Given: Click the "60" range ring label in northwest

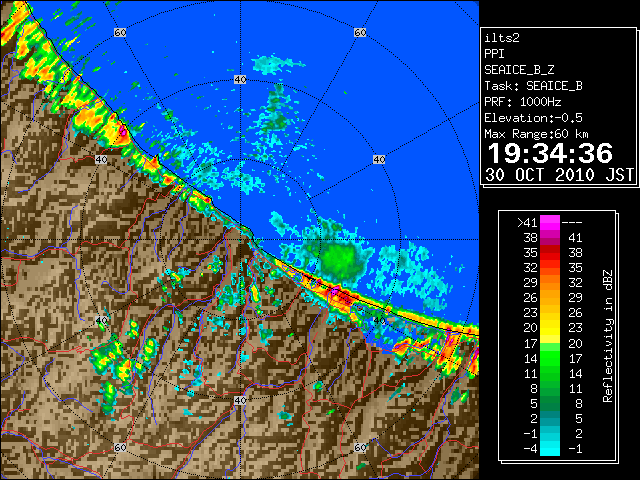Looking at the screenshot, I should 120,32.
